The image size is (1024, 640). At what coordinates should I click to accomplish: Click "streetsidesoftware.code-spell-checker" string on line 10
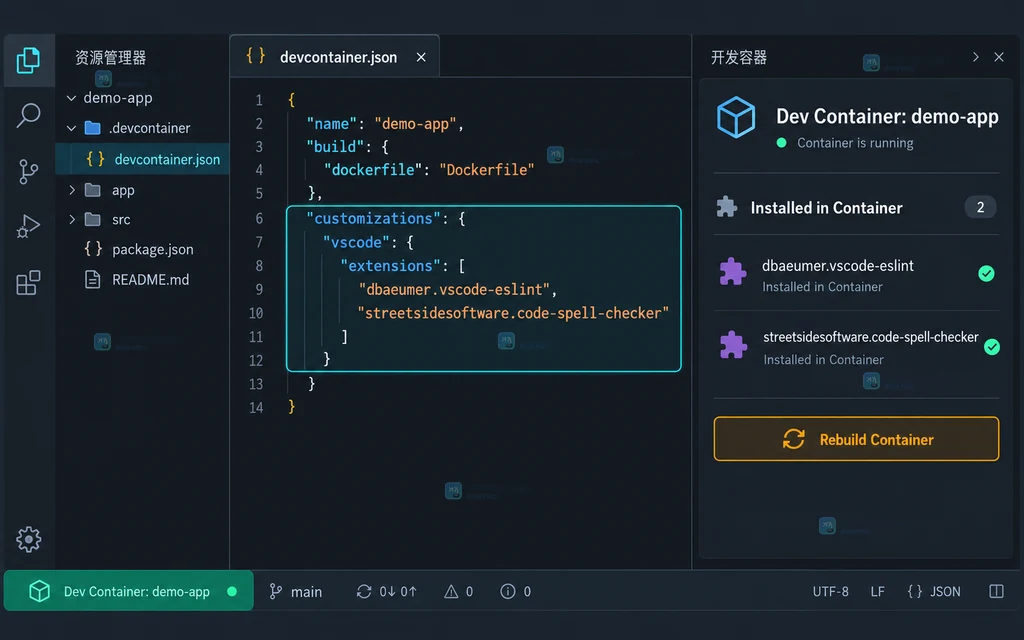click(x=513, y=313)
